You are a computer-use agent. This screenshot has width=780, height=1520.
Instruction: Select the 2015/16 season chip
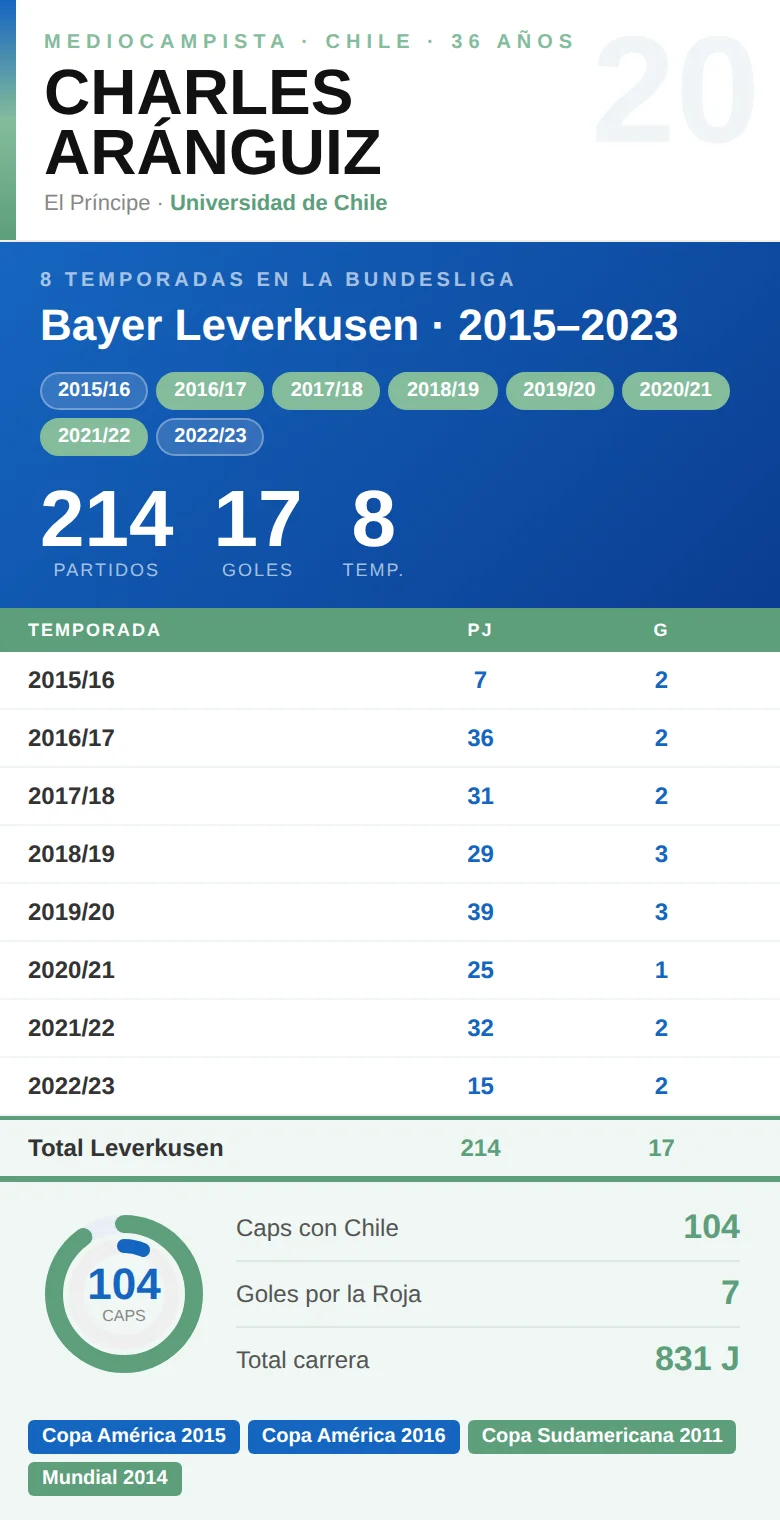(x=94, y=390)
